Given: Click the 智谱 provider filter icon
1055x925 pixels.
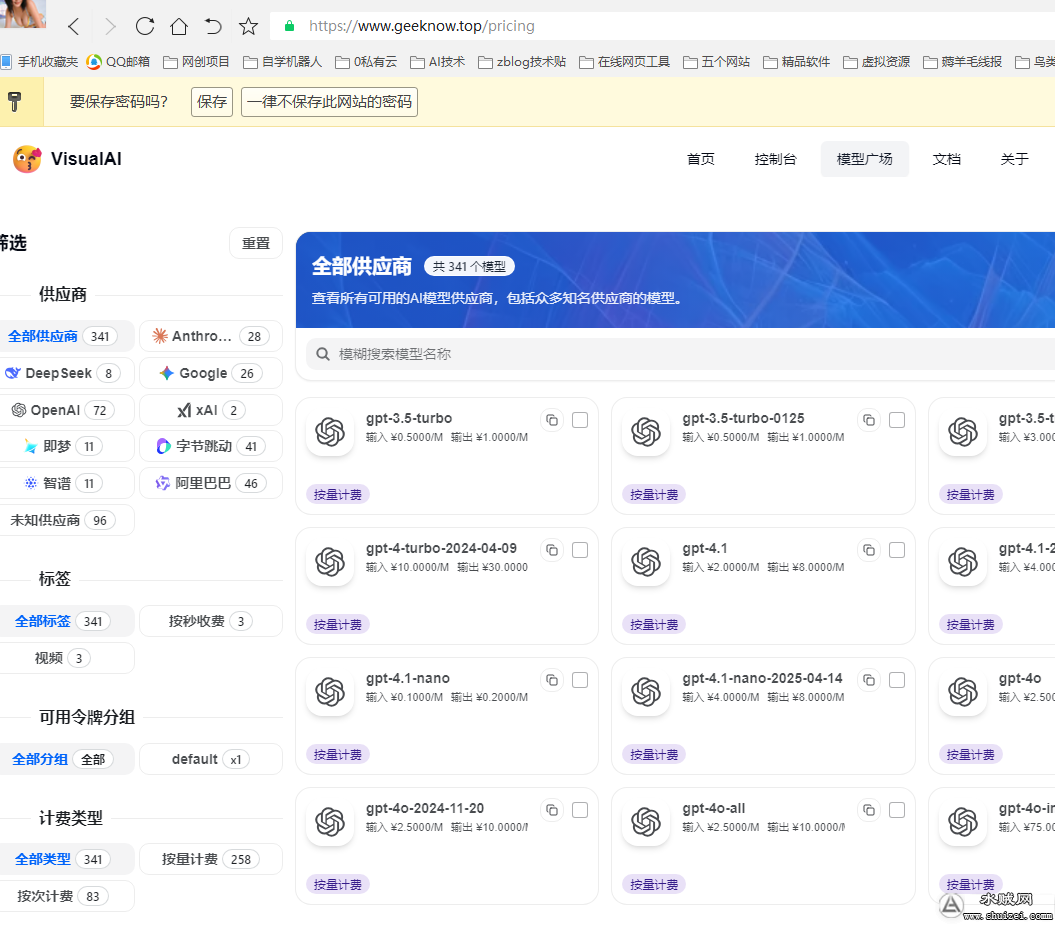Looking at the screenshot, I should click(x=31, y=483).
